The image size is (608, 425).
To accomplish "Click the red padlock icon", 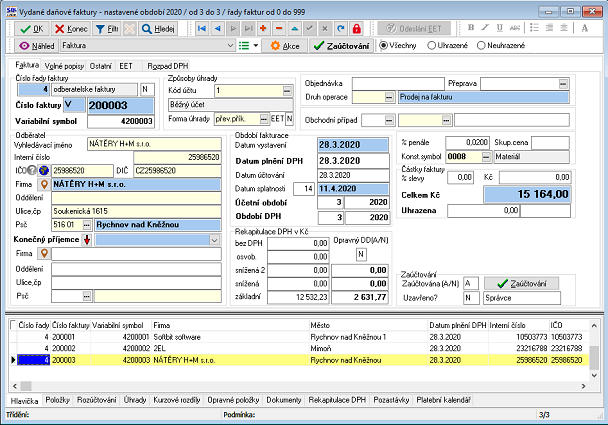I will (x=356, y=28).
